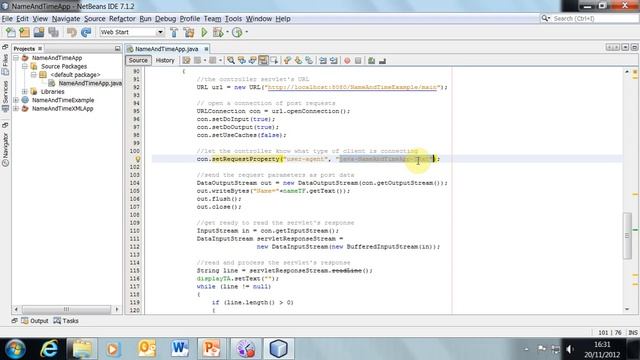640x360 pixels.
Task: Run the project with the green play icon
Action: point(204,32)
